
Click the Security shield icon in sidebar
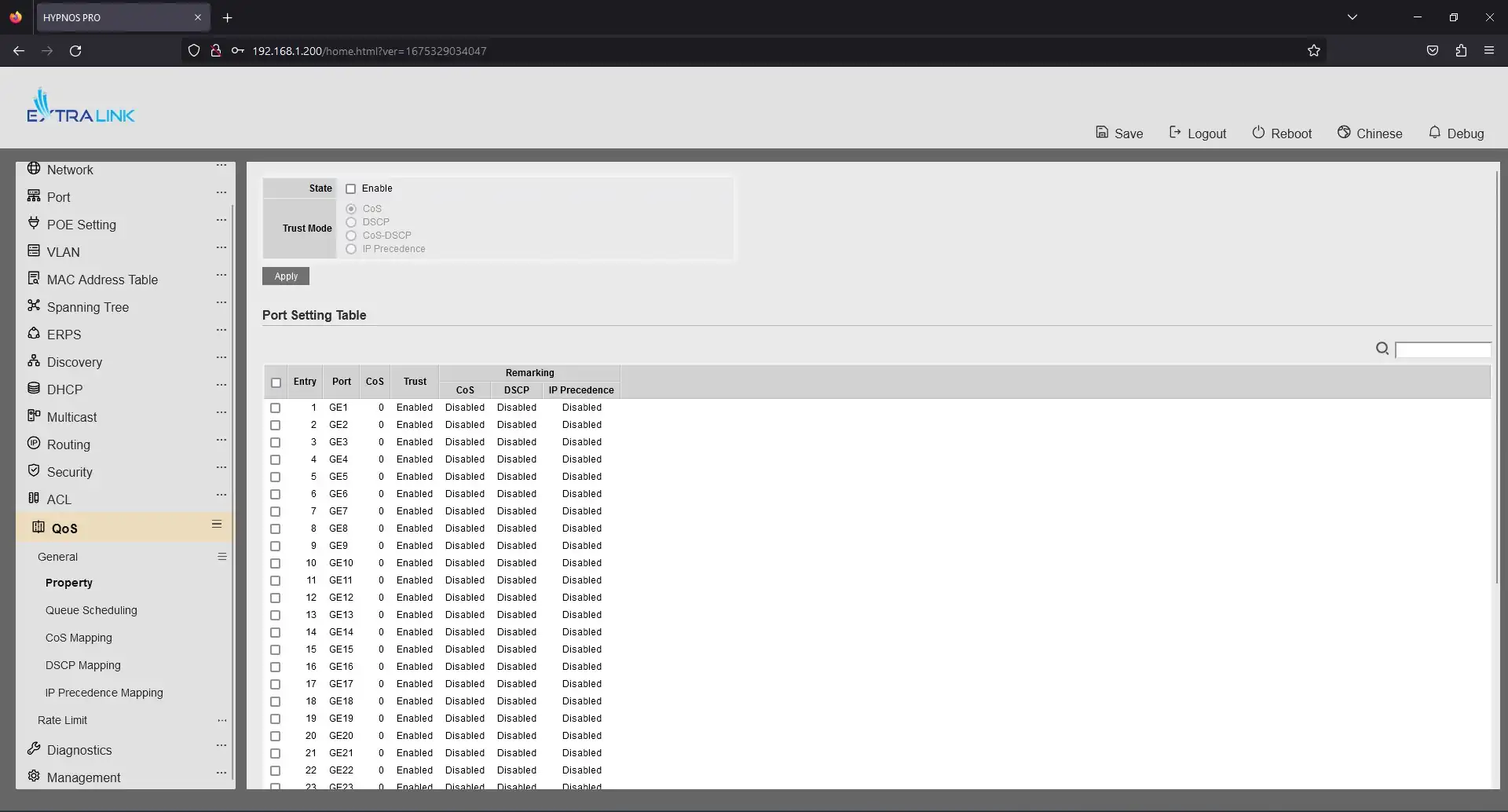[34, 471]
